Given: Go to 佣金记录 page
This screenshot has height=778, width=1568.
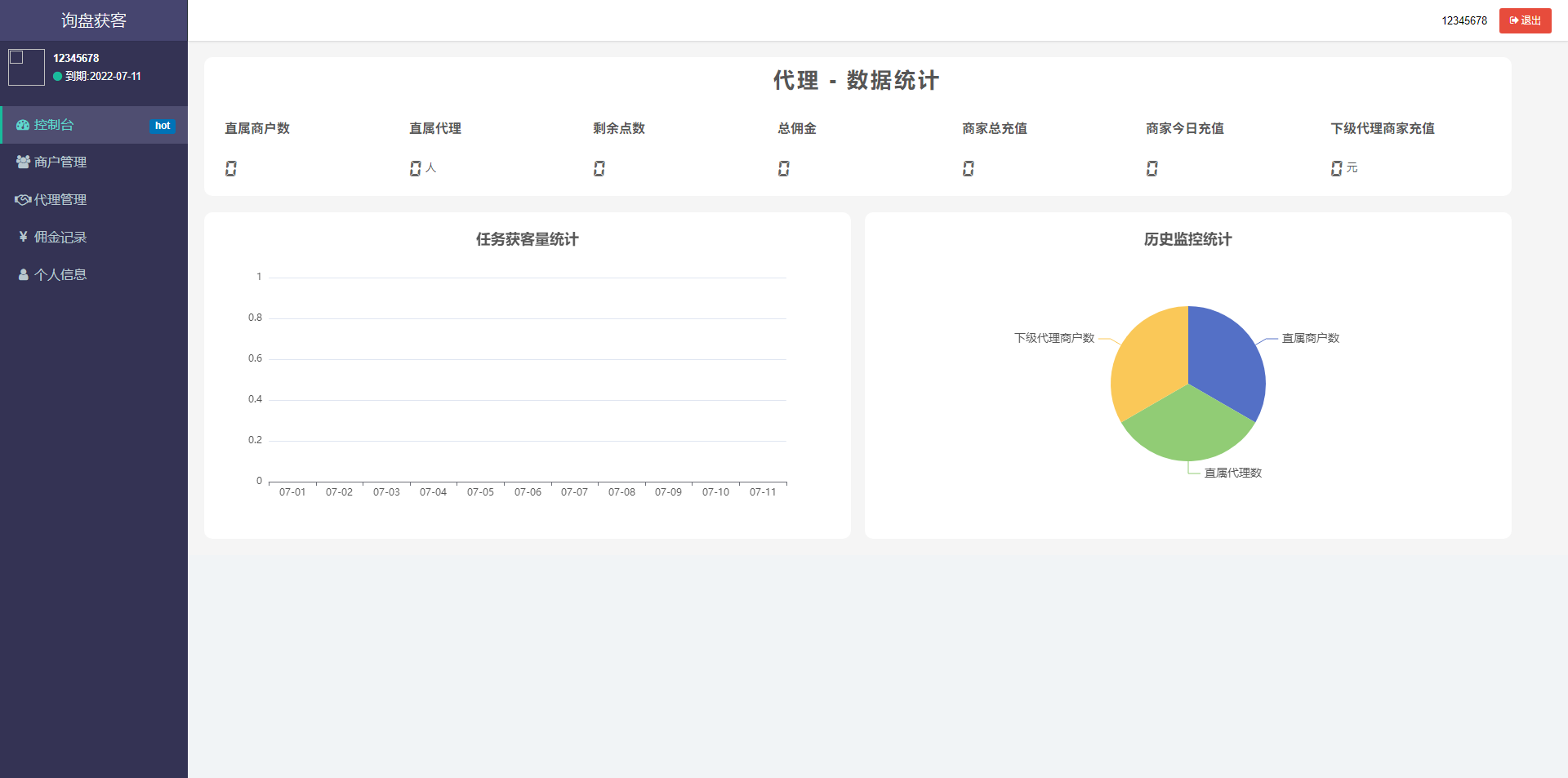Looking at the screenshot, I should 60,238.
